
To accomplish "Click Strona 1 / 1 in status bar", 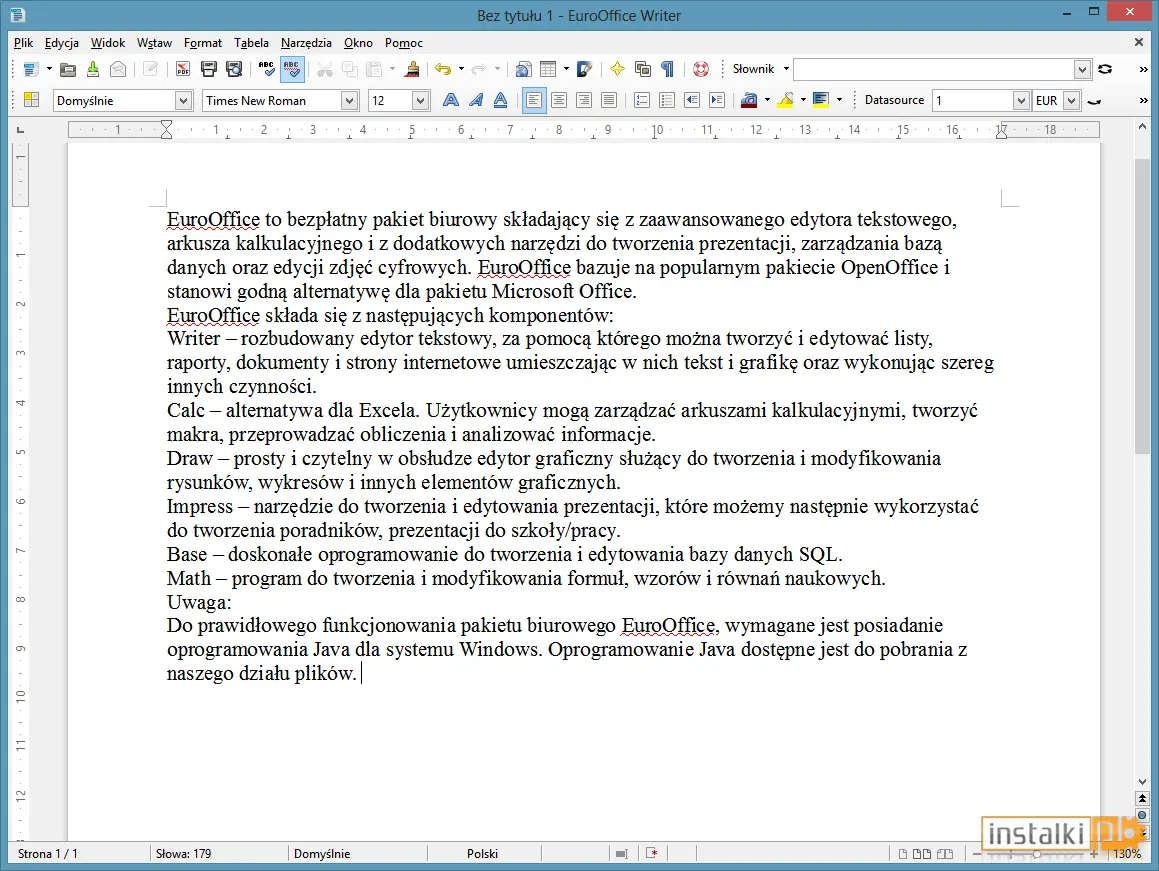I will point(47,853).
